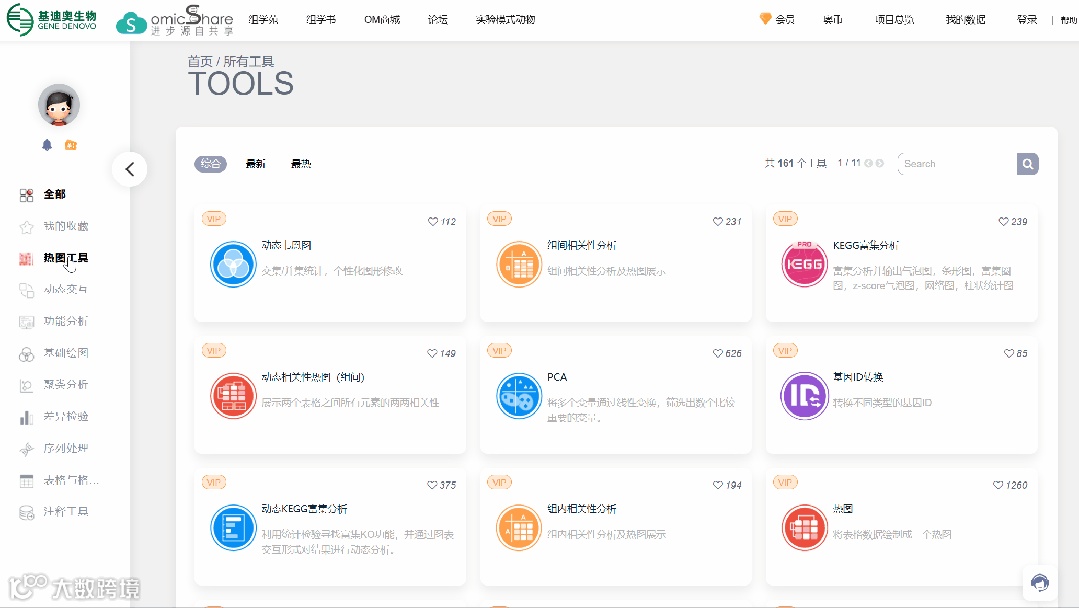Switch to the 最新 sort tab
The height and width of the screenshot is (608, 1079).
tap(255, 164)
